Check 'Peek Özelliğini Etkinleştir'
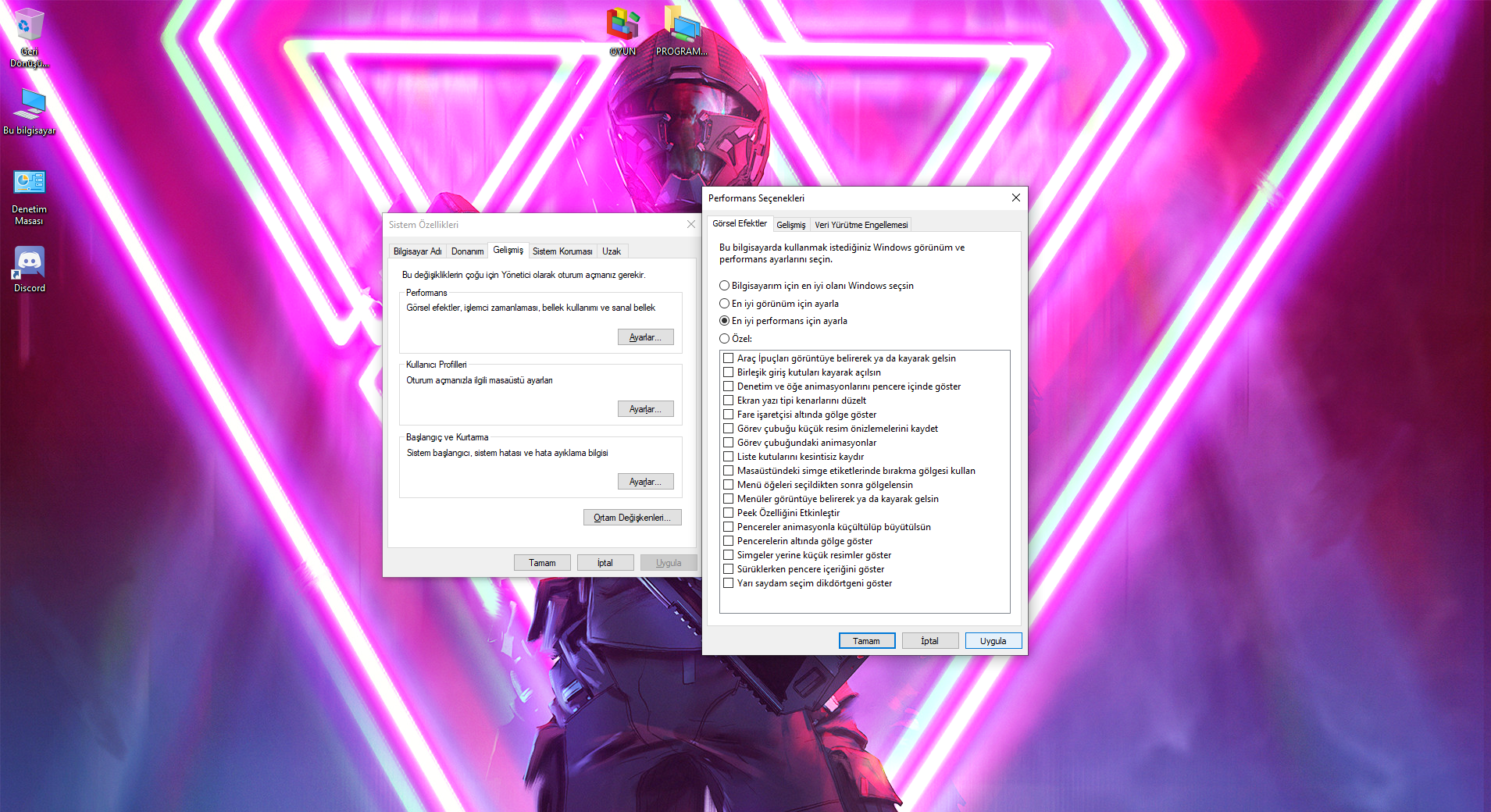1491x812 pixels. point(728,513)
